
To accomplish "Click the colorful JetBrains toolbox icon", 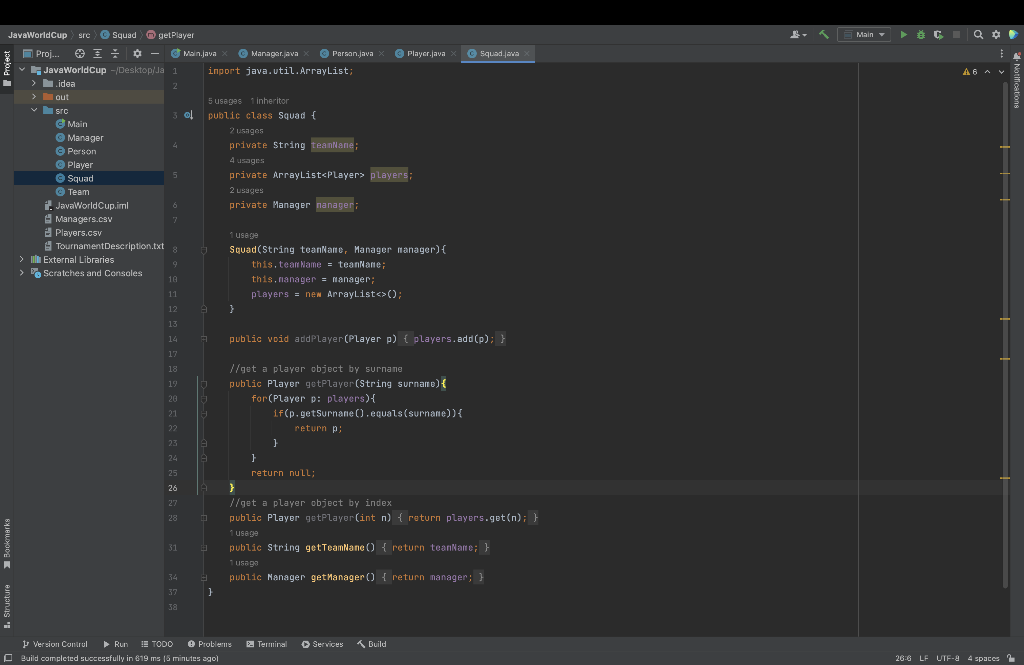I will (x=1014, y=35).
